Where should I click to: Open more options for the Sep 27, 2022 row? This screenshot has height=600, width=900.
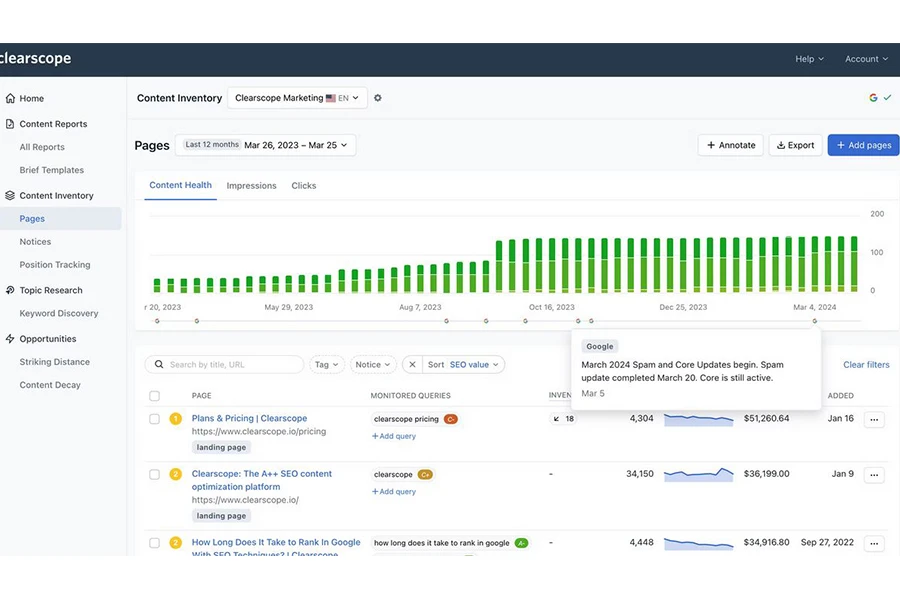(x=874, y=543)
